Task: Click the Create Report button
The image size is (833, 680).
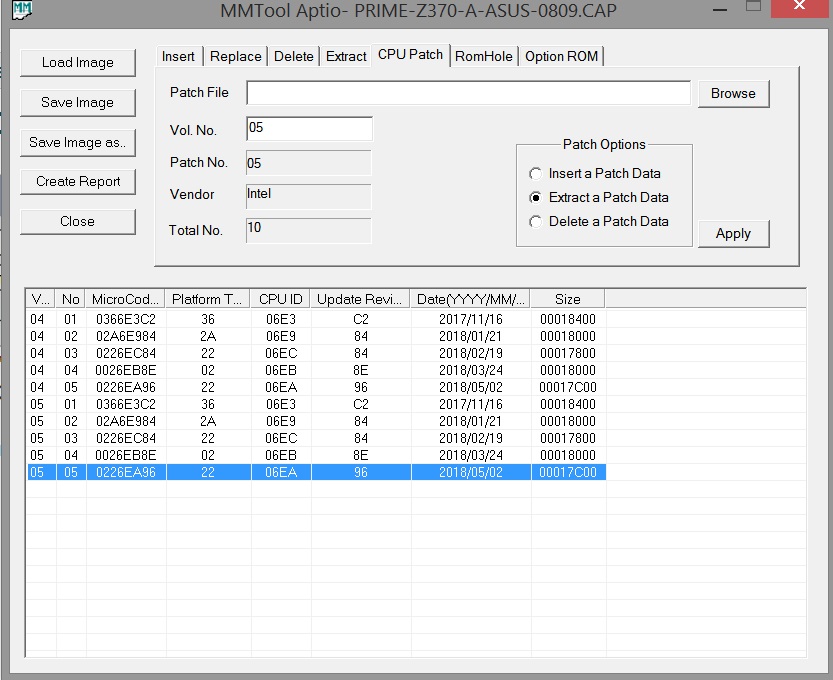Action: point(78,182)
